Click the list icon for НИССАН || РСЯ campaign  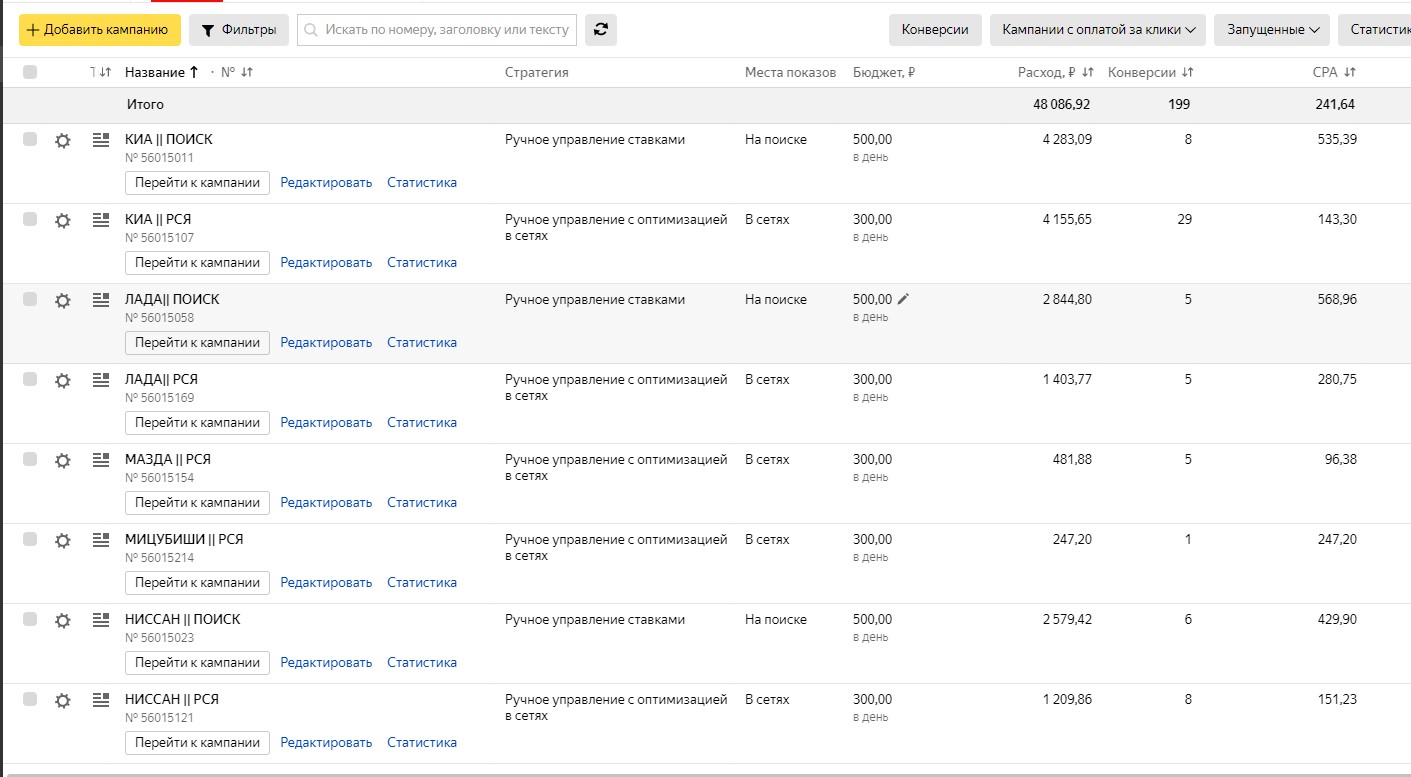pyautogui.click(x=100, y=700)
